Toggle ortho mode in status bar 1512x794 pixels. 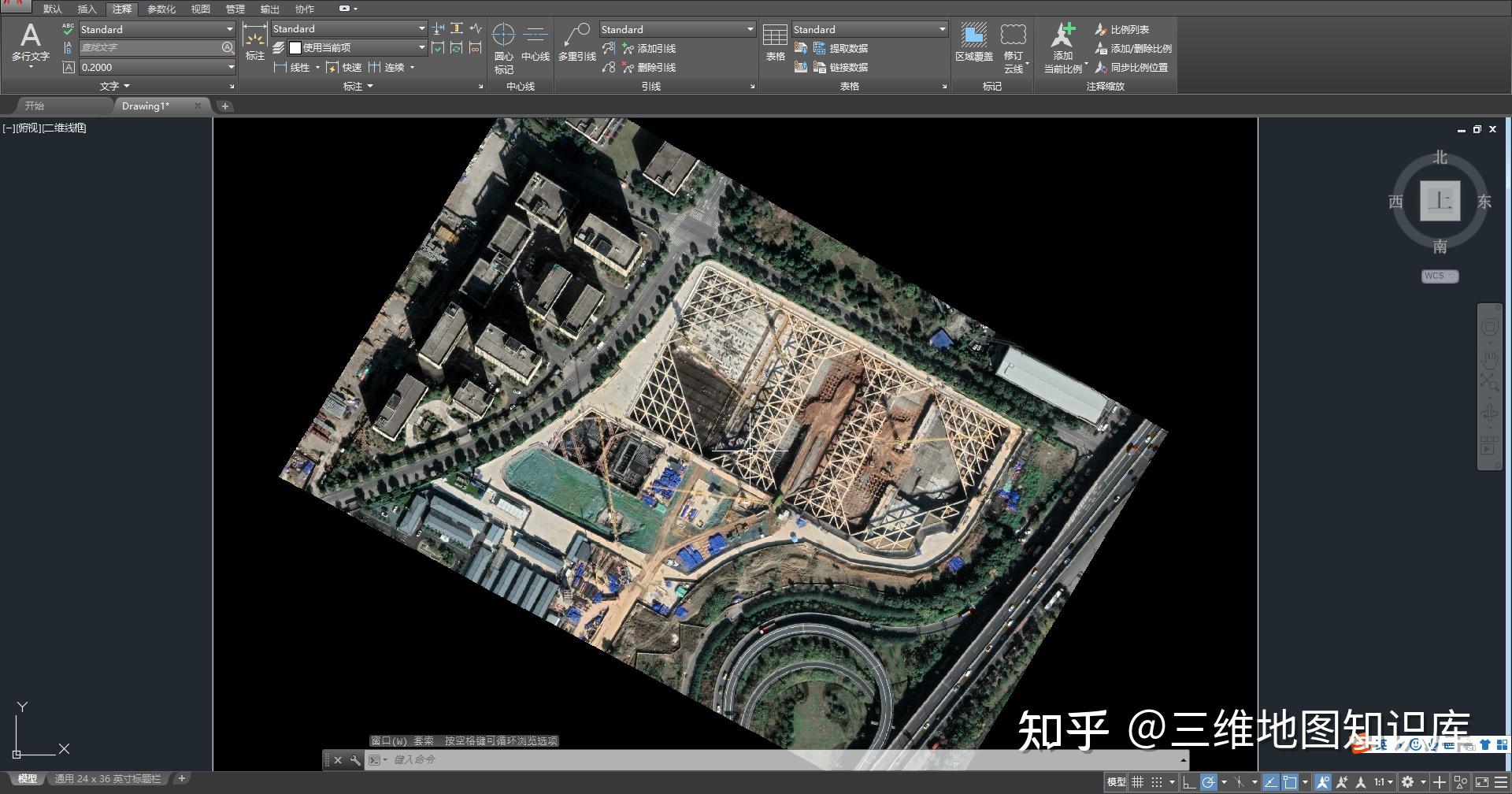point(1189,782)
